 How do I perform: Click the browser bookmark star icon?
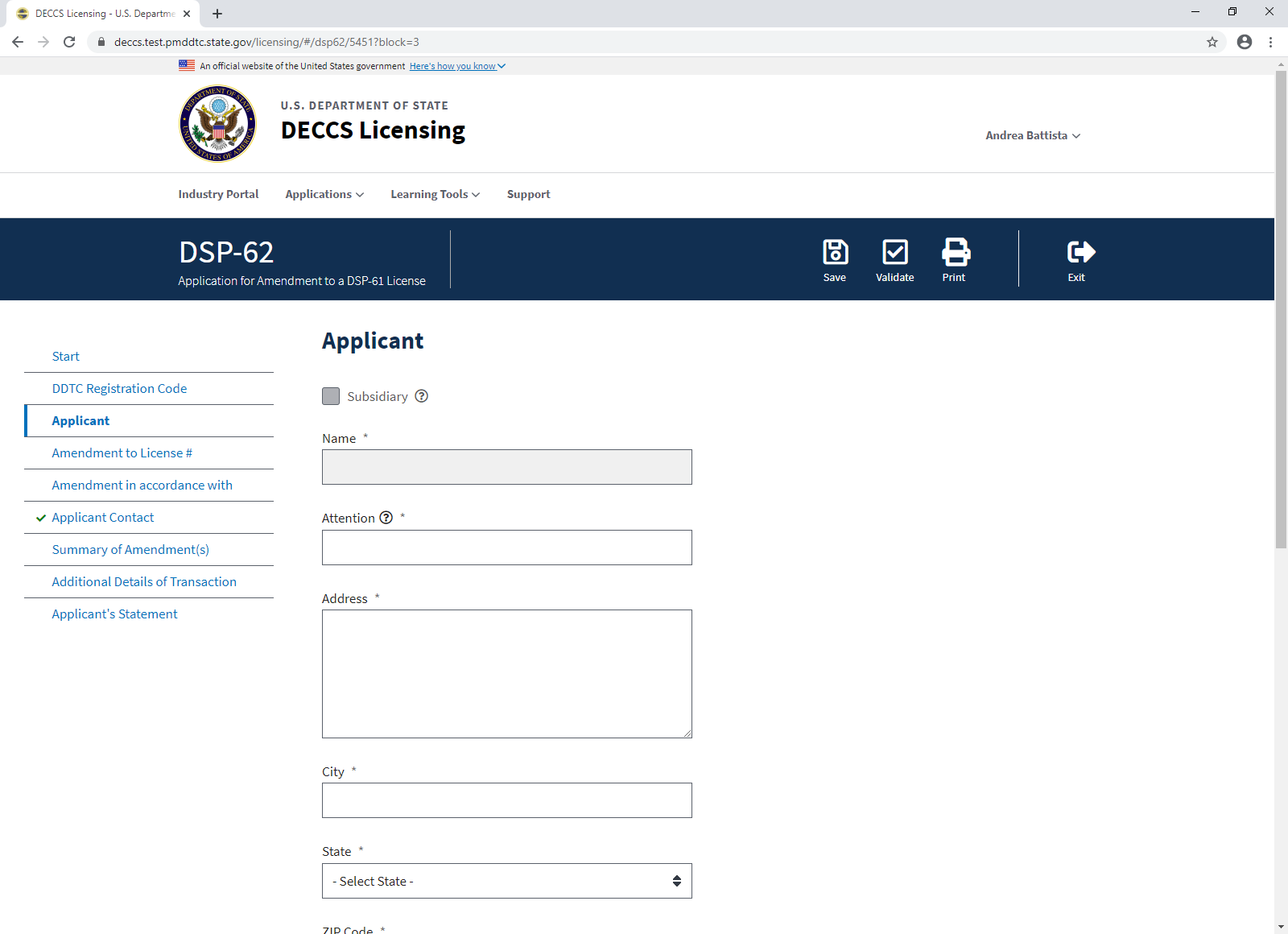tap(1212, 42)
